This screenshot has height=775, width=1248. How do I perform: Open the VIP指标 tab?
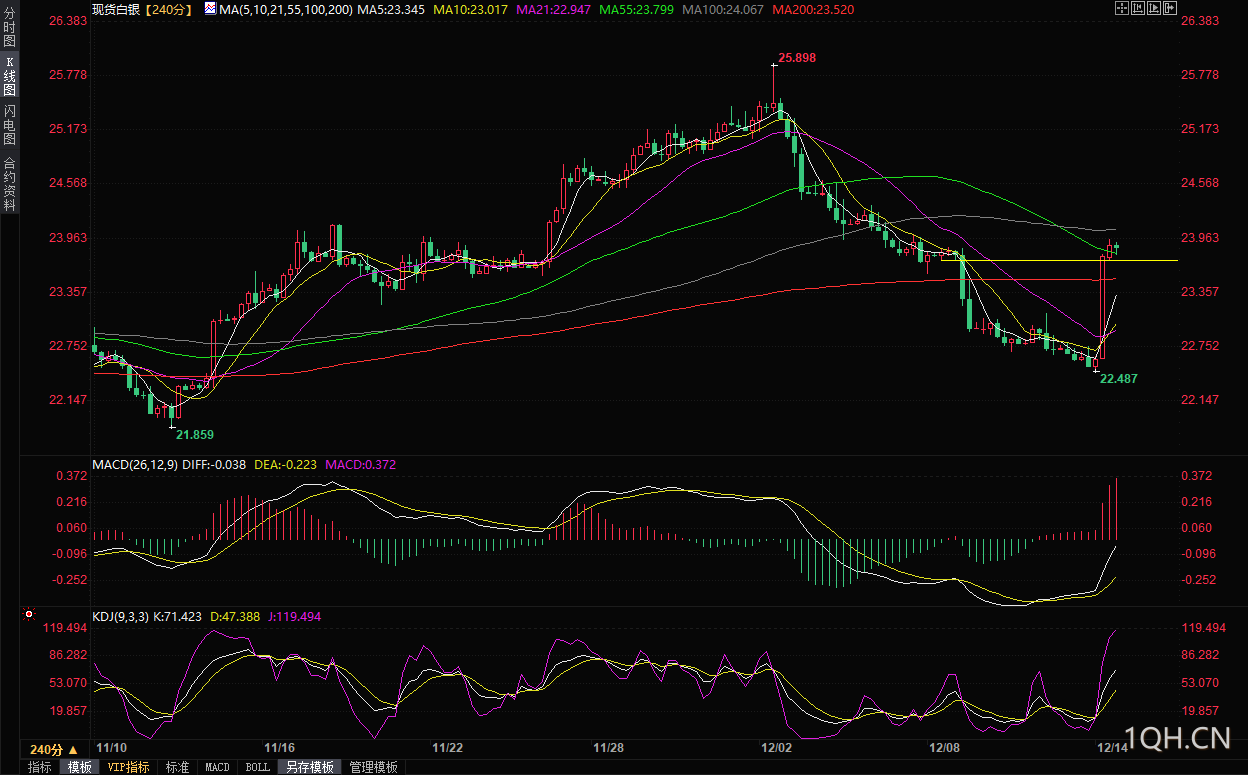(128, 767)
